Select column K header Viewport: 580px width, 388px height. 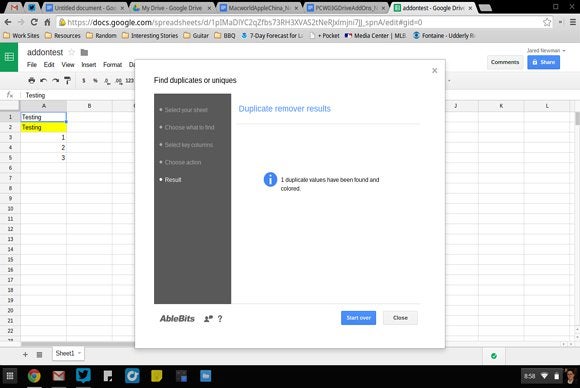501,106
